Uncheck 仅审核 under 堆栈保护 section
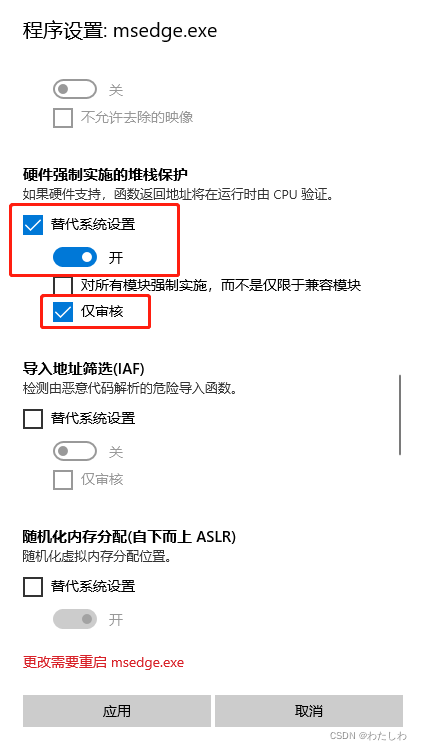Viewport: 422px width, 750px height. 63,312
